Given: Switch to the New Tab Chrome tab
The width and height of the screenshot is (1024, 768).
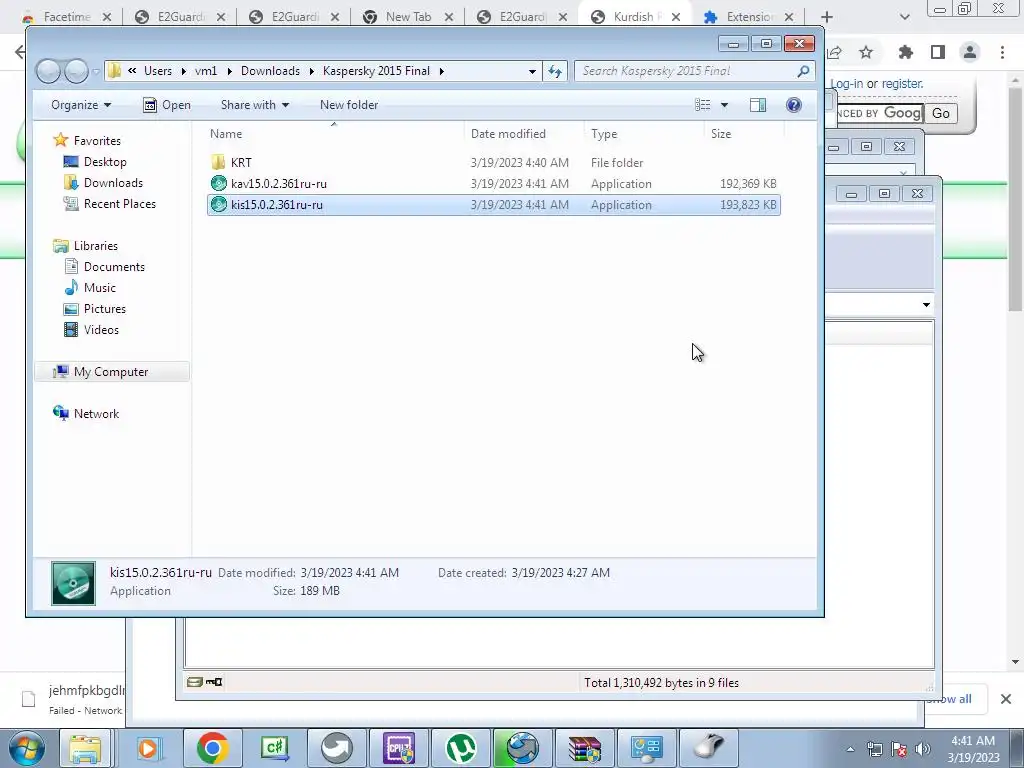Looking at the screenshot, I should [x=408, y=17].
